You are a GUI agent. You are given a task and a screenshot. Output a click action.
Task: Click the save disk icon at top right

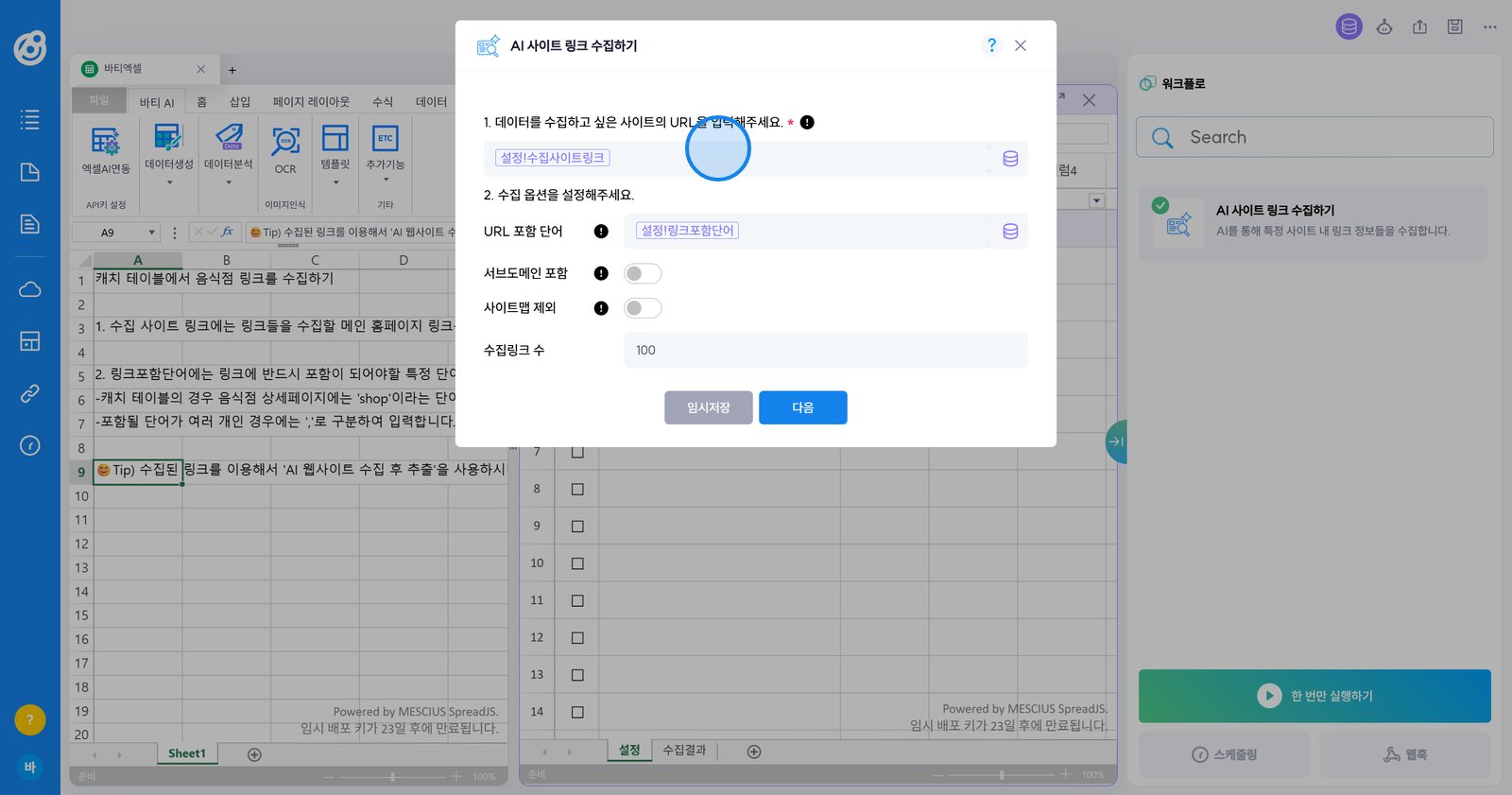[1455, 26]
